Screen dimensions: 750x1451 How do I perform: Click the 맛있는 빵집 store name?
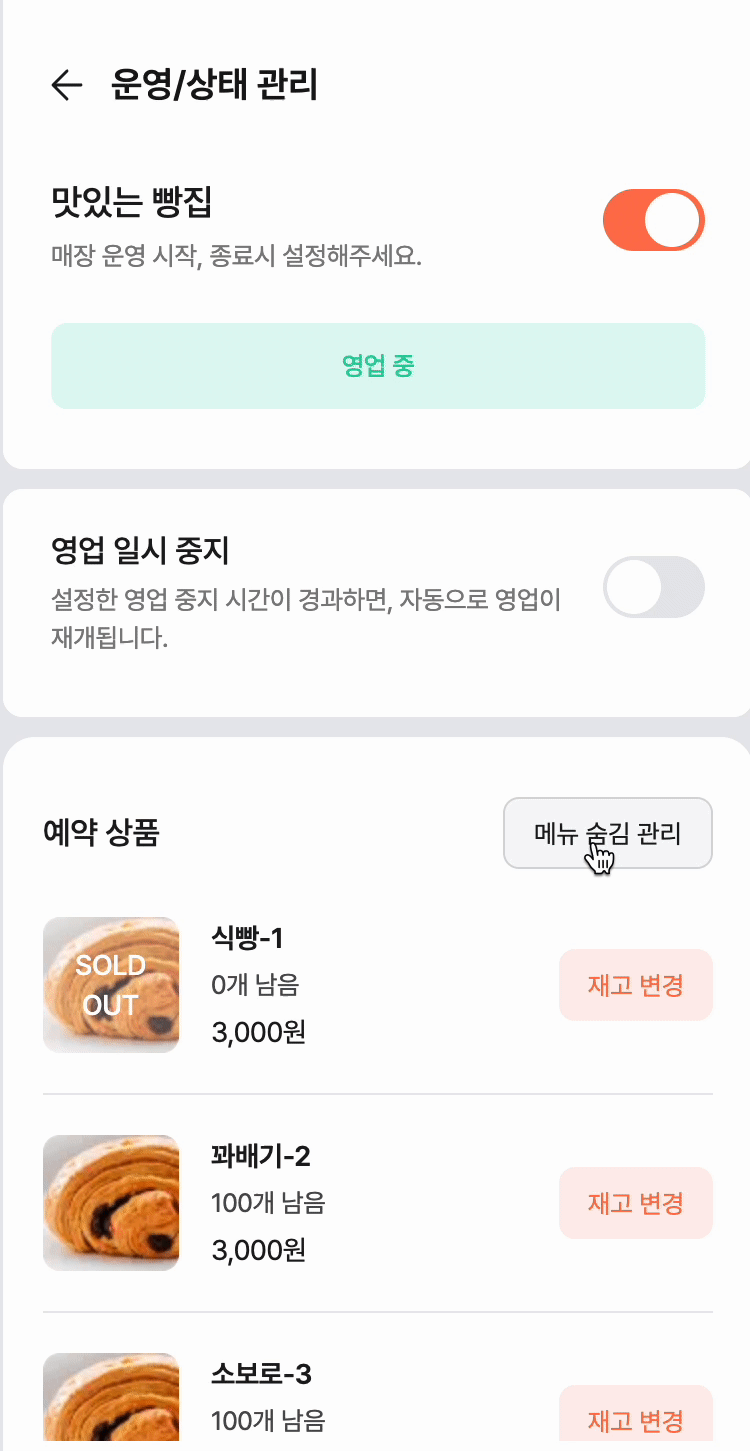coord(131,203)
